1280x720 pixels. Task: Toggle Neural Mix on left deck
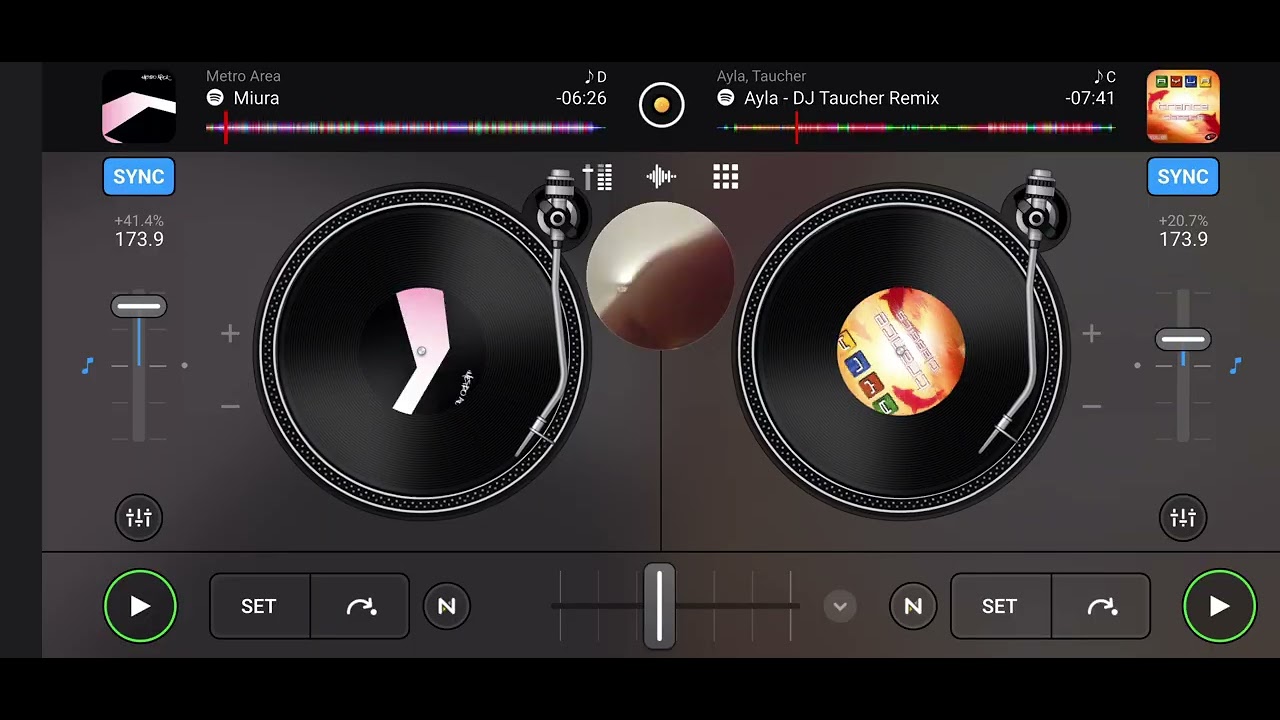coord(447,606)
